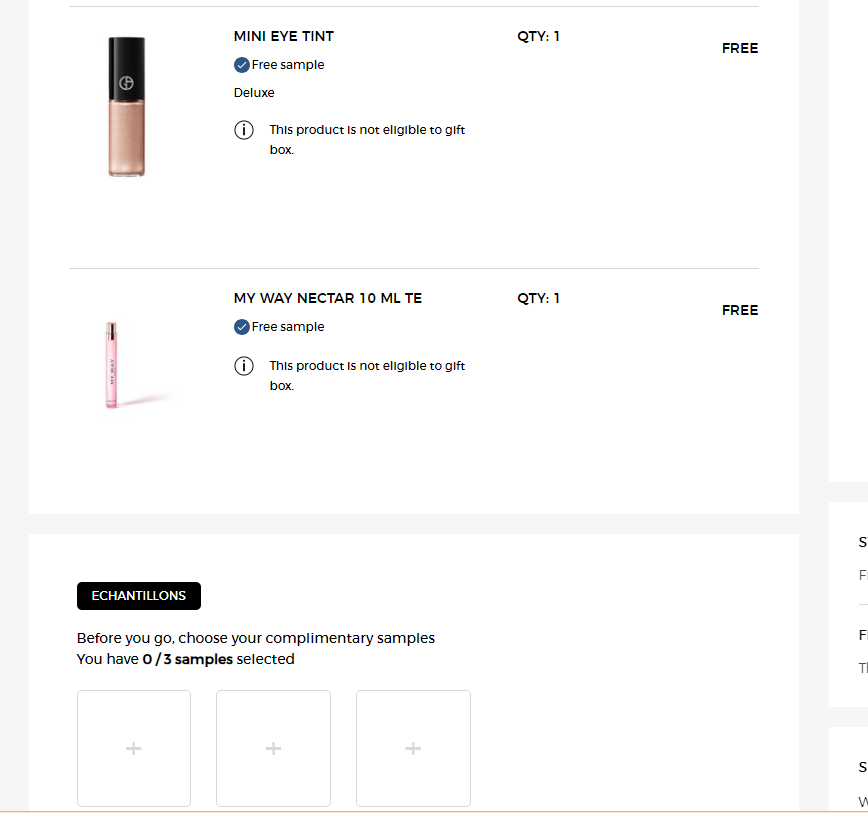
Task: Click the FREE price for Mini Eye Tint
Action: (x=740, y=48)
